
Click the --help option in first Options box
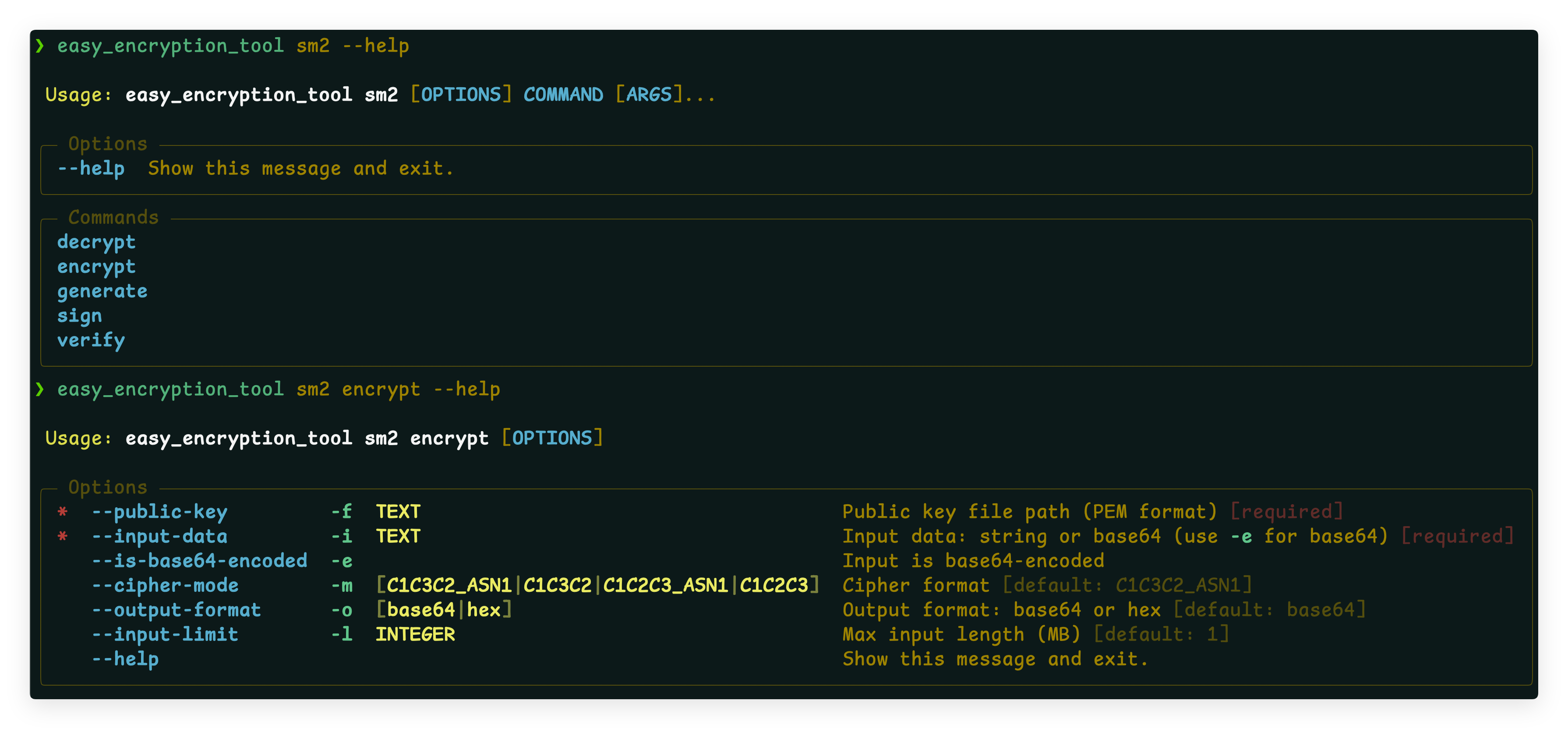coord(91,169)
